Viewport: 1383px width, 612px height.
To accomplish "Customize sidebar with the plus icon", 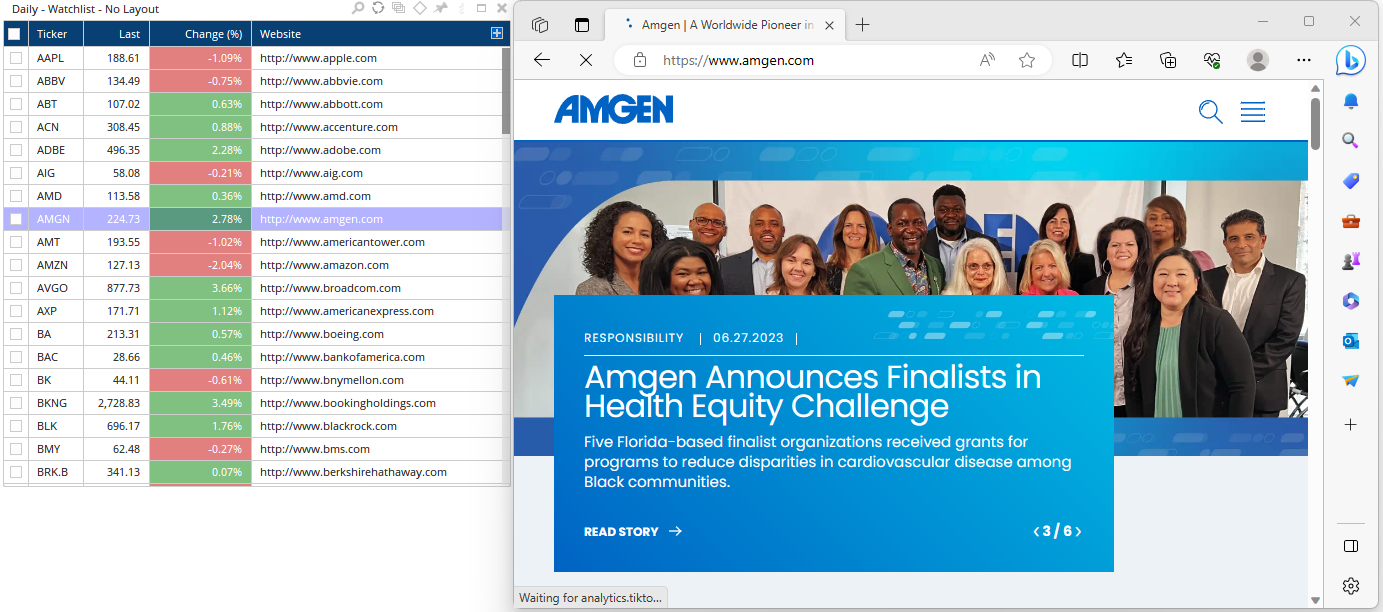I will pyautogui.click(x=1351, y=424).
